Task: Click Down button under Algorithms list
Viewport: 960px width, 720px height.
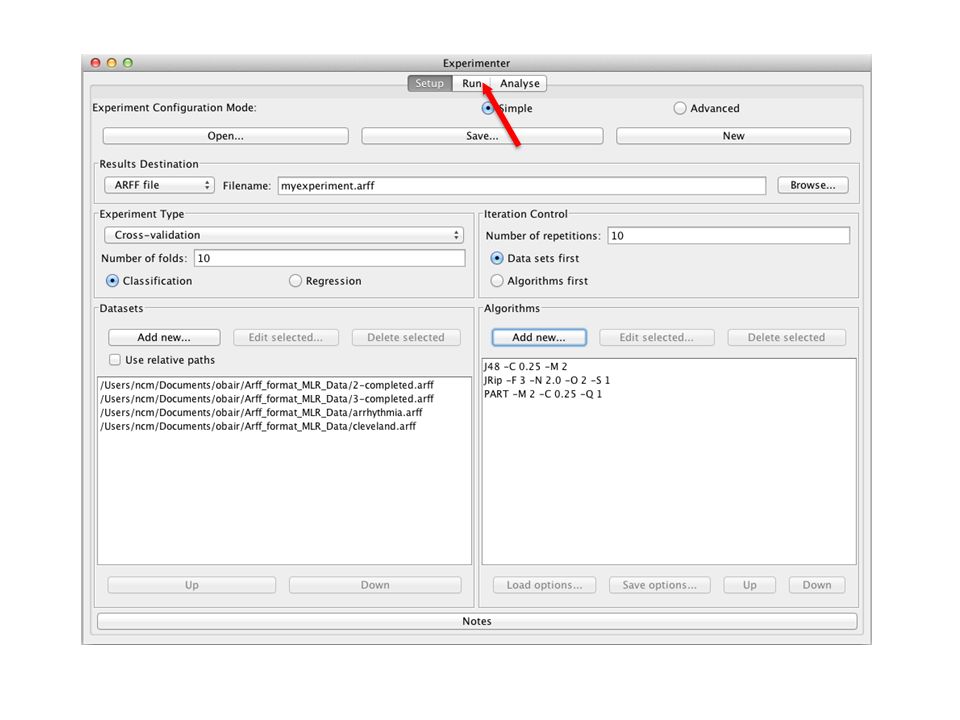Action: 817,585
